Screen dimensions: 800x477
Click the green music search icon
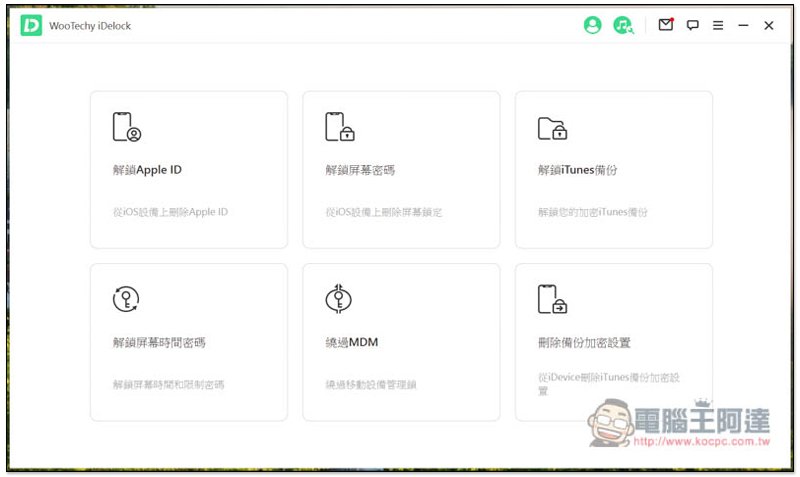[623, 25]
